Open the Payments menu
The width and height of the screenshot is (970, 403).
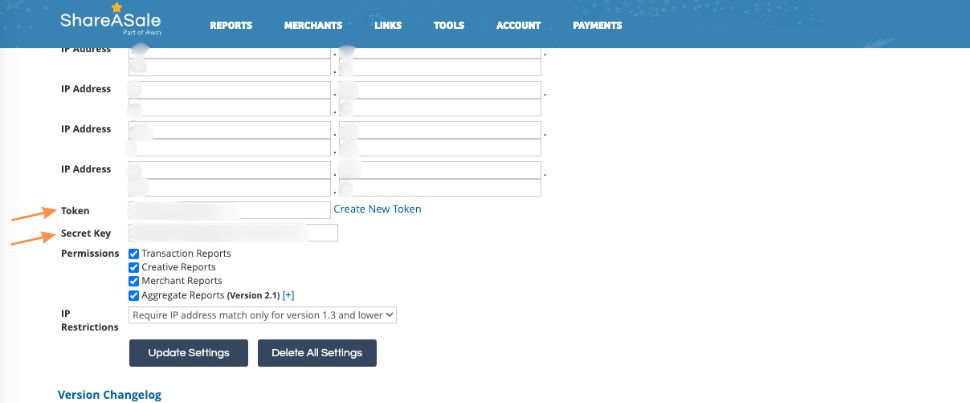(597, 26)
